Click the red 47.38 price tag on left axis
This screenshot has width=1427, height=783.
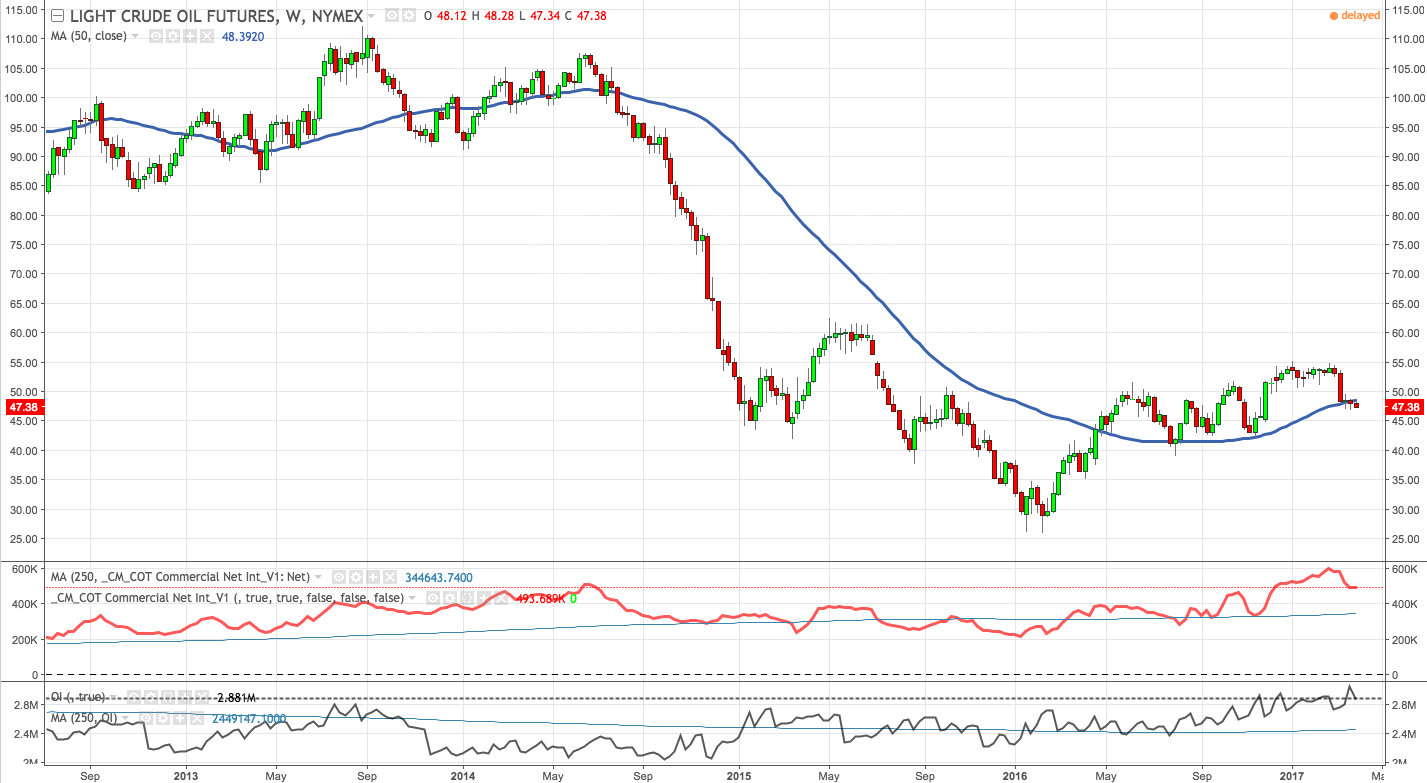point(20,407)
